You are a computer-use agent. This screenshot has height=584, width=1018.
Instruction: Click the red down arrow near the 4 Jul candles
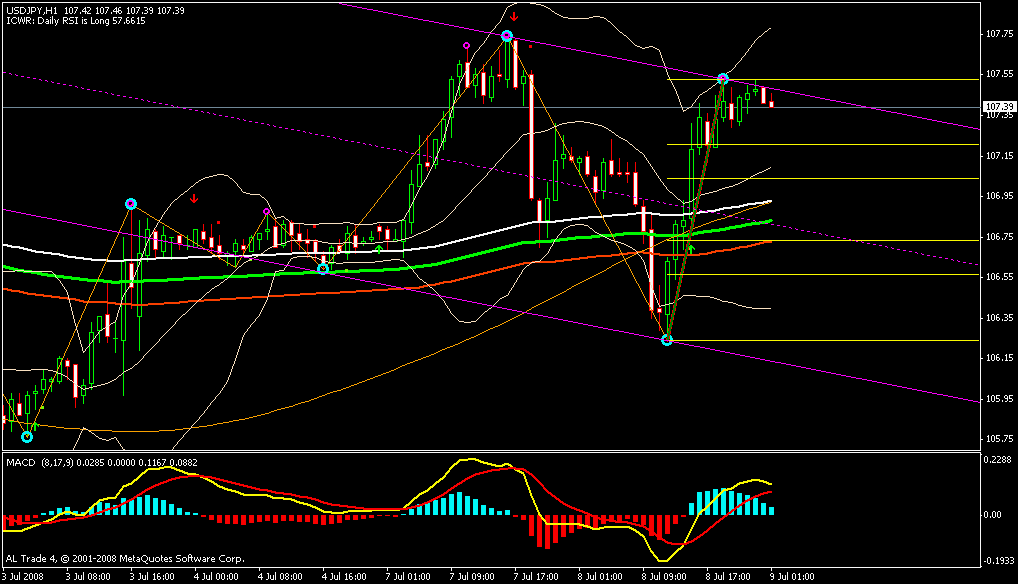coord(194,198)
